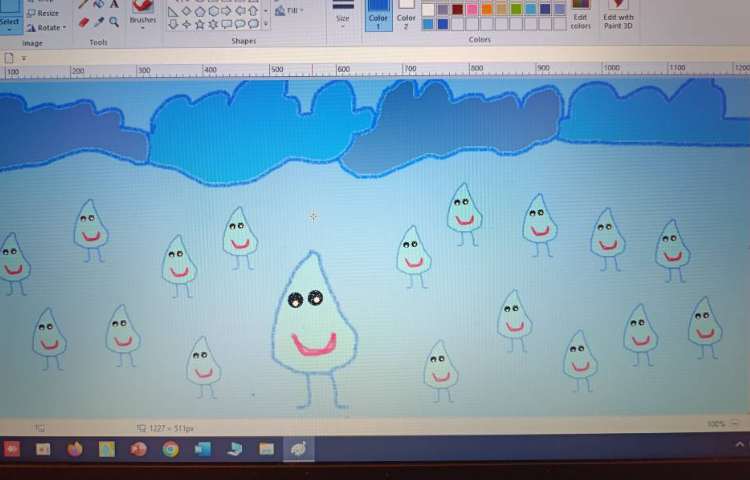This screenshot has height=480, width=750.
Task: Select the Eraser tool
Action: click(84, 21)
